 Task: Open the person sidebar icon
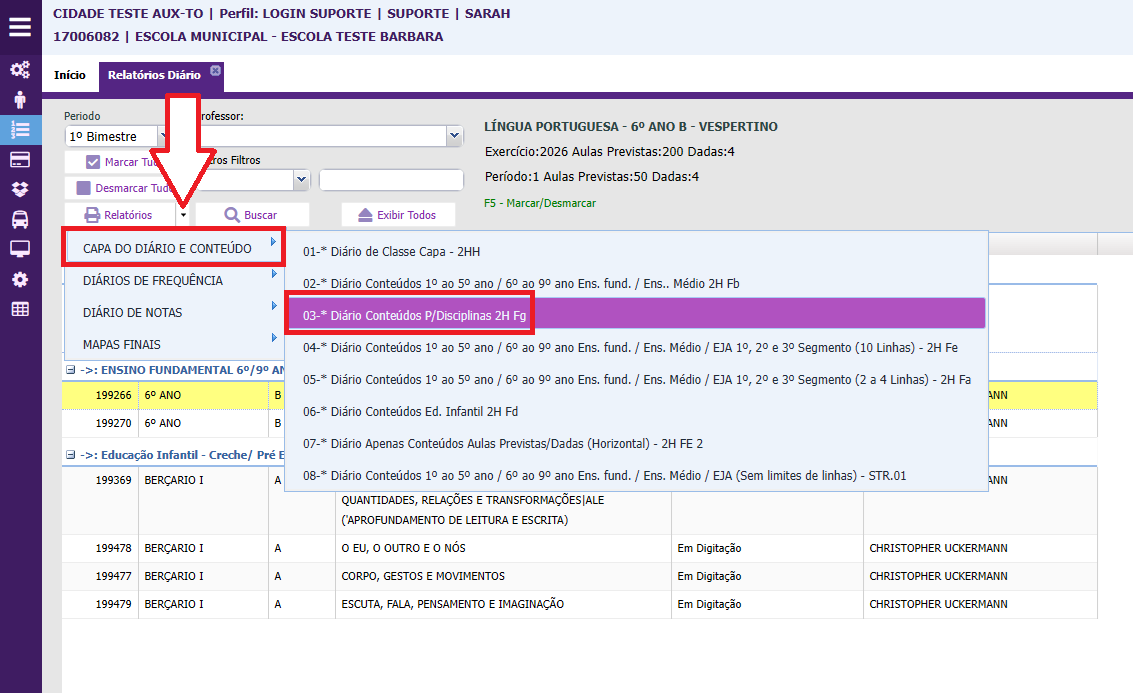click(x=20, y=100)
